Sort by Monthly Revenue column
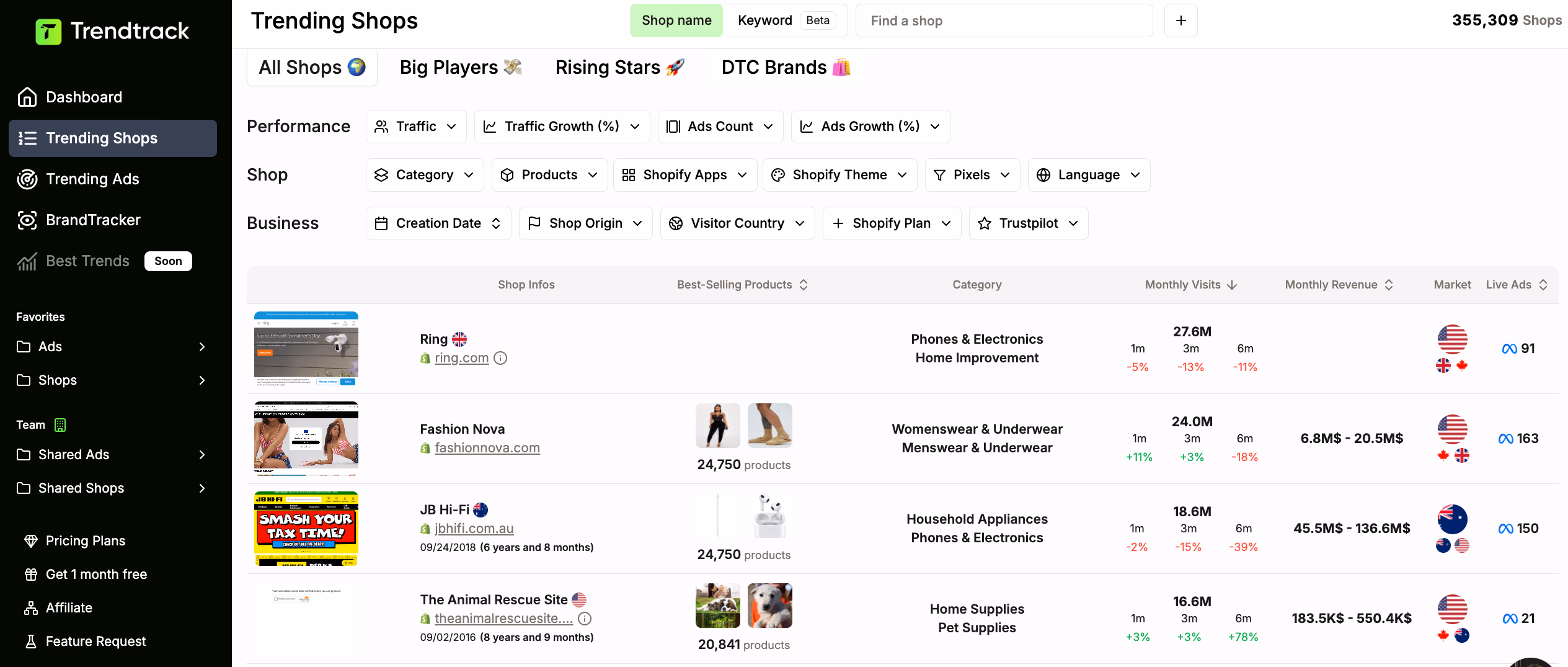 coord(1339,285)
